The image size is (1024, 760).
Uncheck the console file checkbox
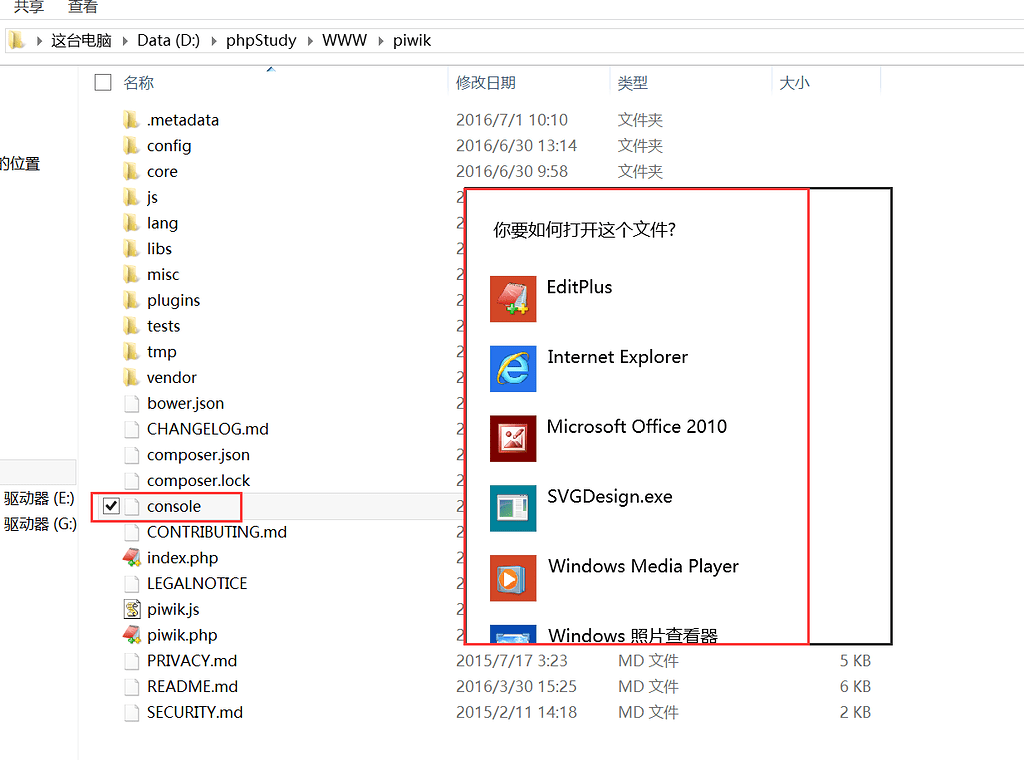pos(110,506)
